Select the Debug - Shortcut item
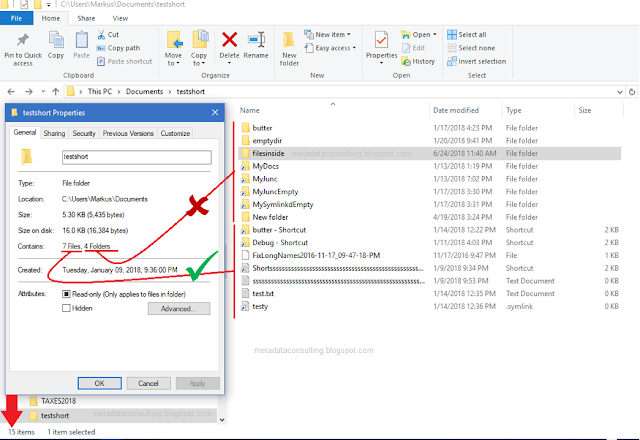 click(x=429, y=242)
